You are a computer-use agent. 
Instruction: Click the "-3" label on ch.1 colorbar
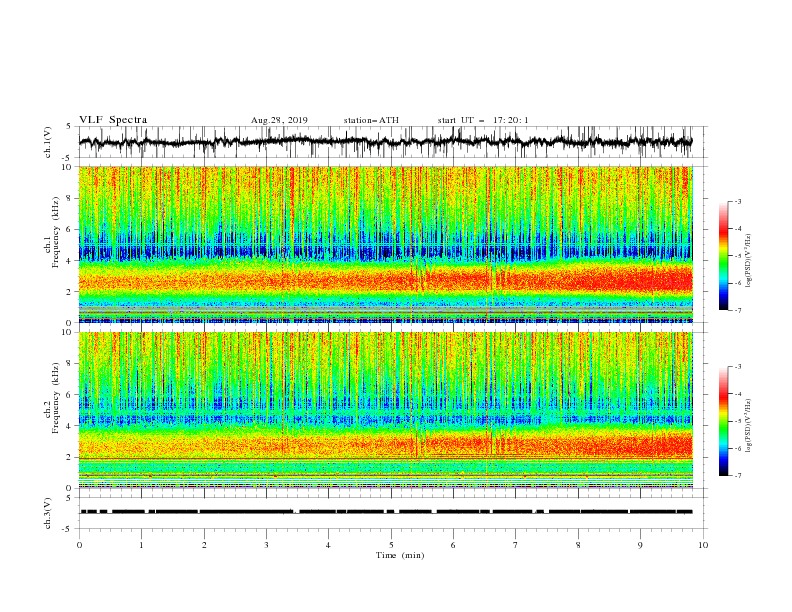click(737, 201)
